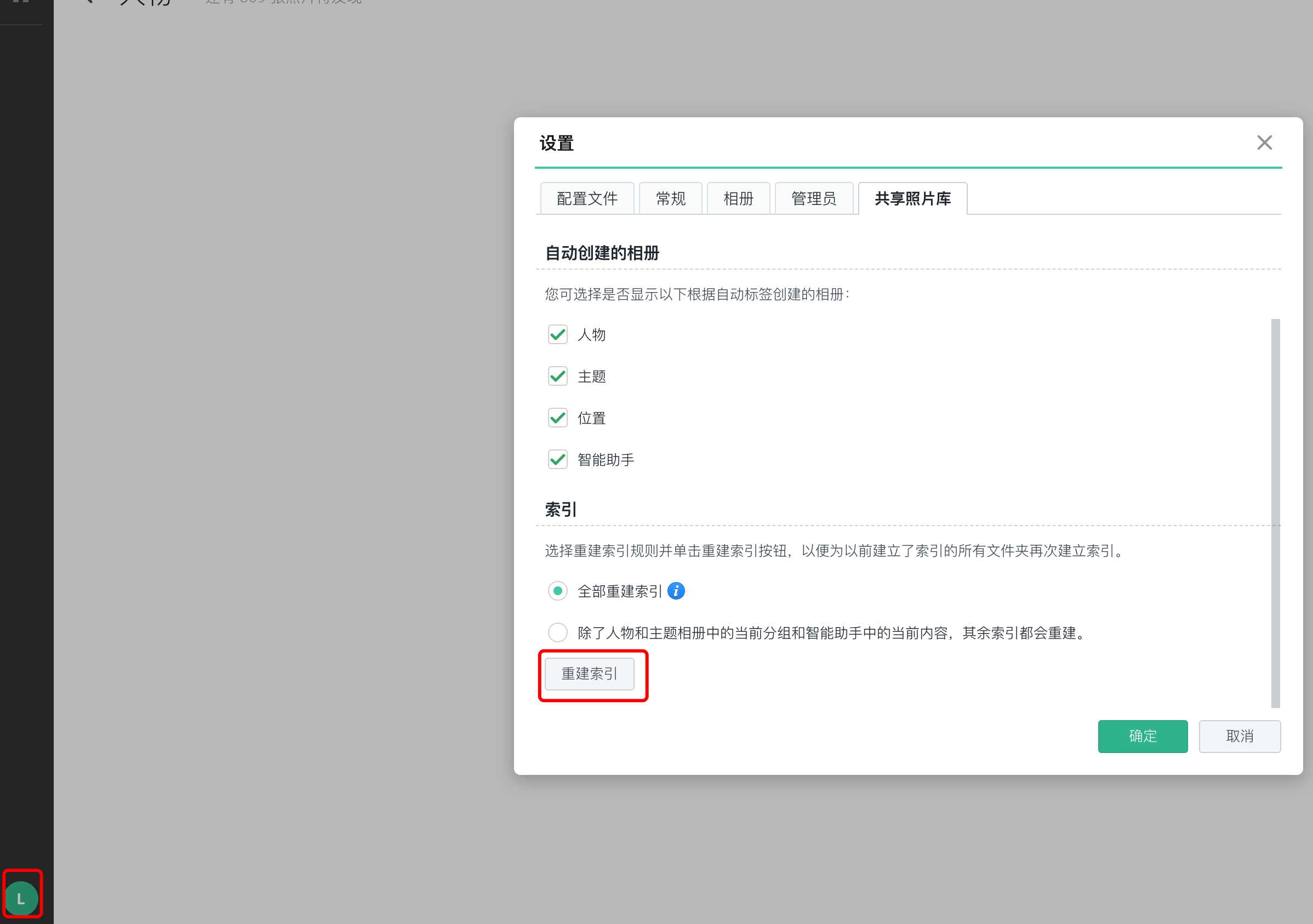Click the 设置 dialog title
This screenshot has height=924, width=1313.
pyautogui.click(x=556, y=144)
